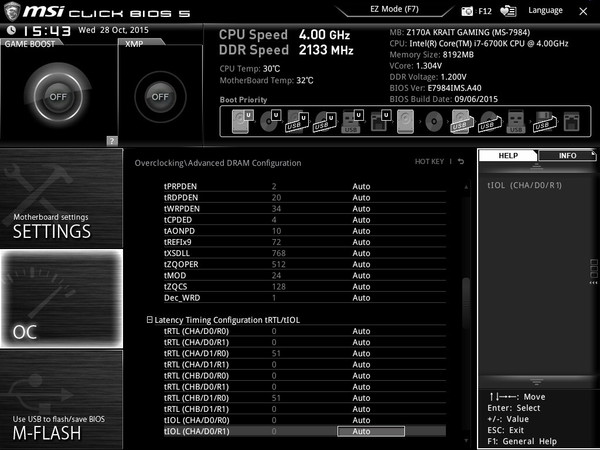Image resolution: width=600 pixels, height=450 pixels.
Task: Click the settings list scrollbar thumb
Action: click(466, 302)
